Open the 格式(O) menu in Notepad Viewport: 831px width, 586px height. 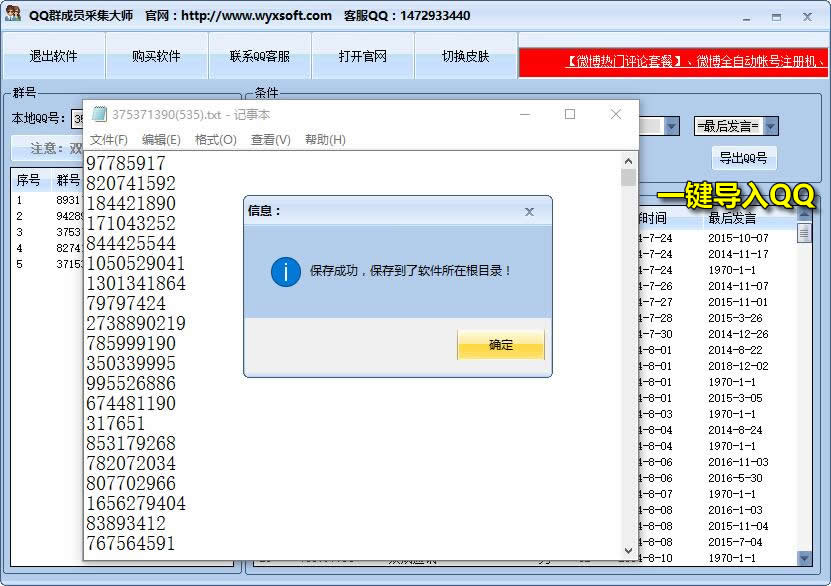[215, 139]
